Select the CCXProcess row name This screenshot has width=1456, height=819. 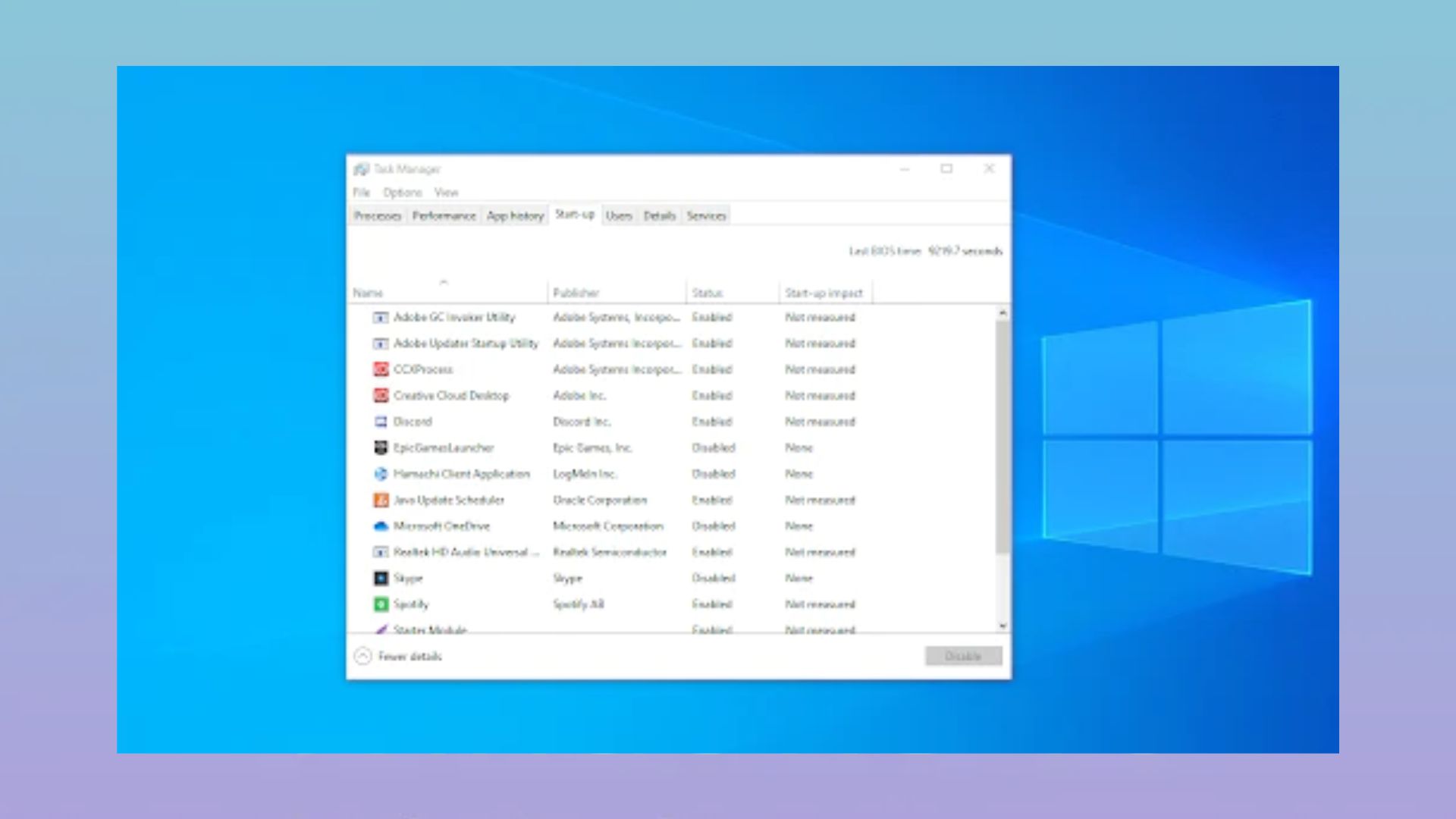coord(423,369)
